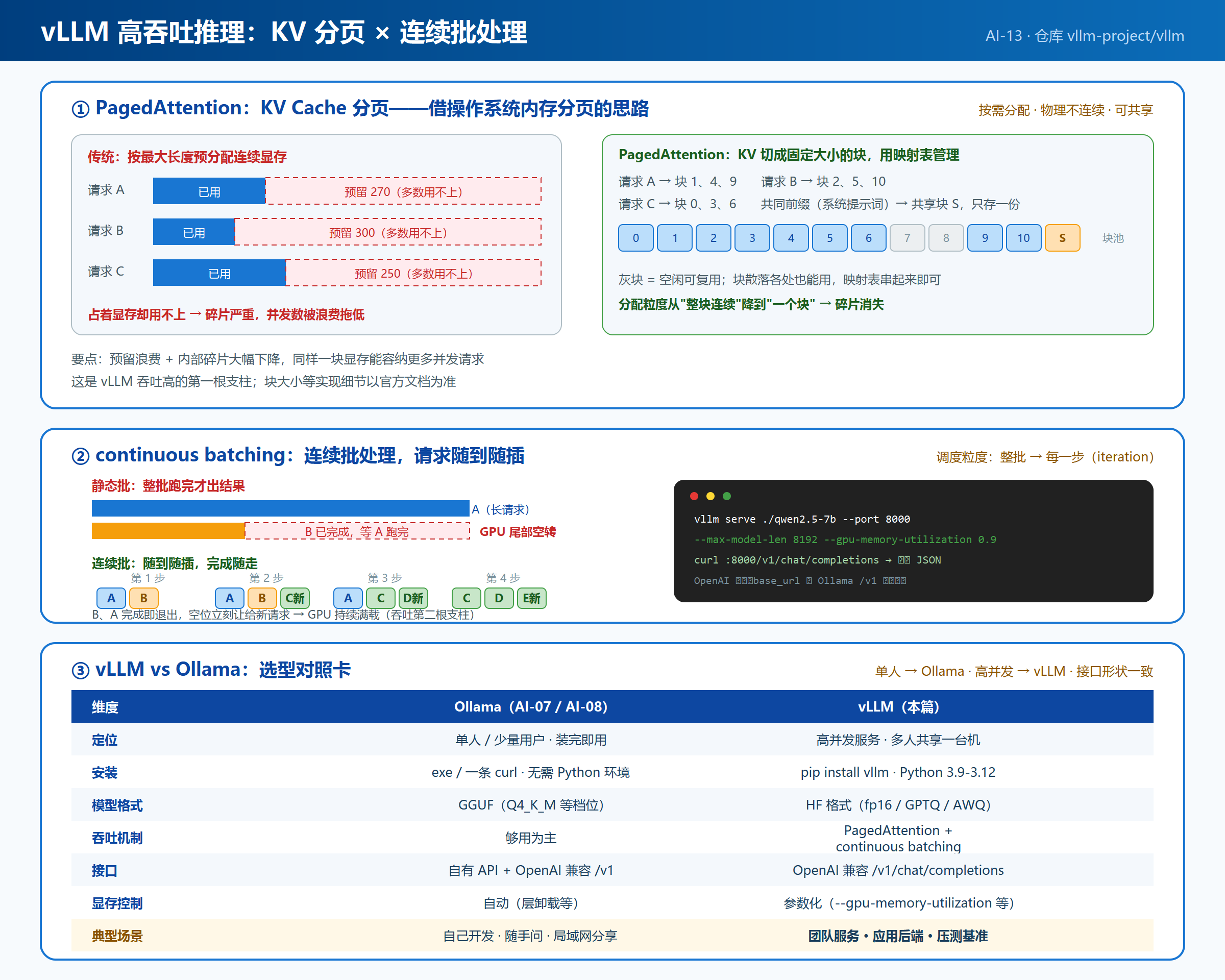Screen dimensions: 1225x980
Task: Click the orange shared block S
Action: click(1063, 238)
